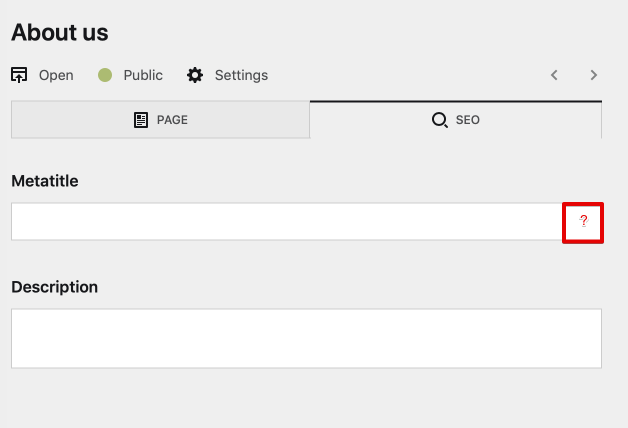Screen dimensions: 628x428
Task: Click the Open page preview icon
Action: click(x=19, y=75)
